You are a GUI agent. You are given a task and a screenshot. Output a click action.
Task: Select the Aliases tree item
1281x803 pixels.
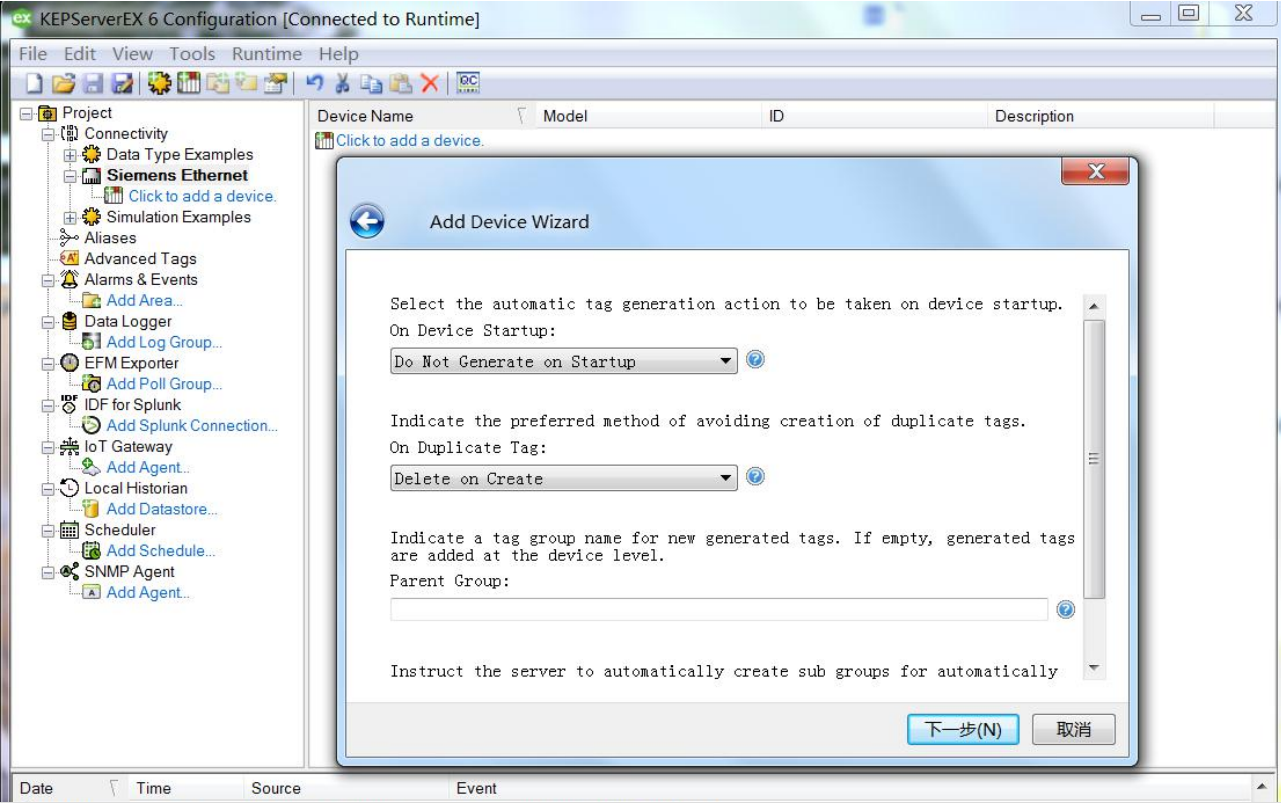point(110,238)
